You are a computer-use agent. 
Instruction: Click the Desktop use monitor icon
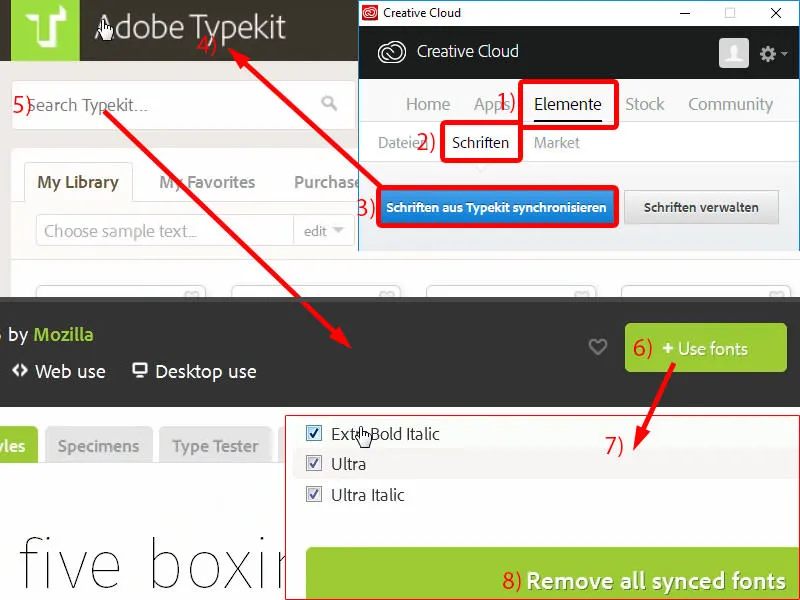click(139, 370)
